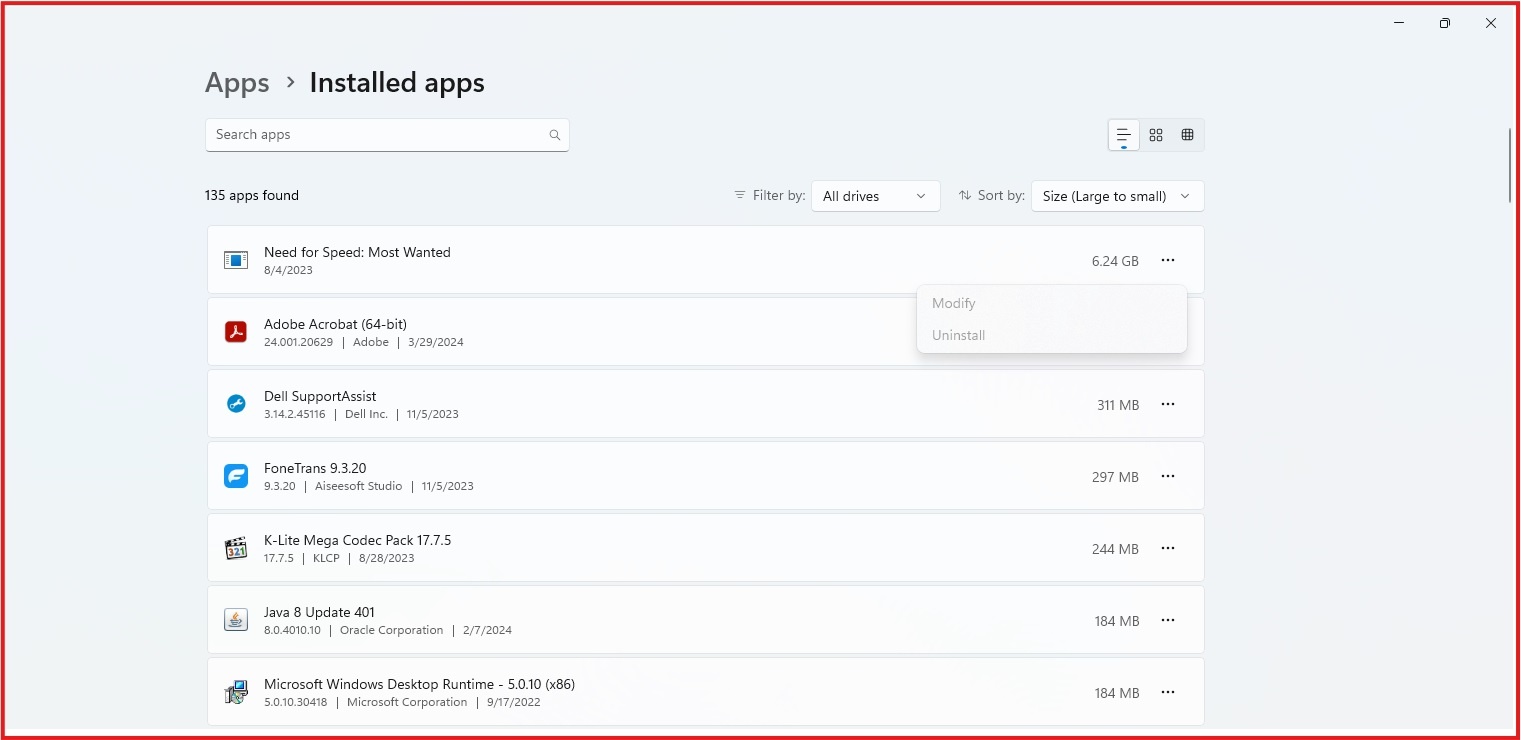Viewport: 1521px width, 740px height.
Task: Click the Microsoft Windows Desktop Runtime icon
Action: (x=236, y=691)
